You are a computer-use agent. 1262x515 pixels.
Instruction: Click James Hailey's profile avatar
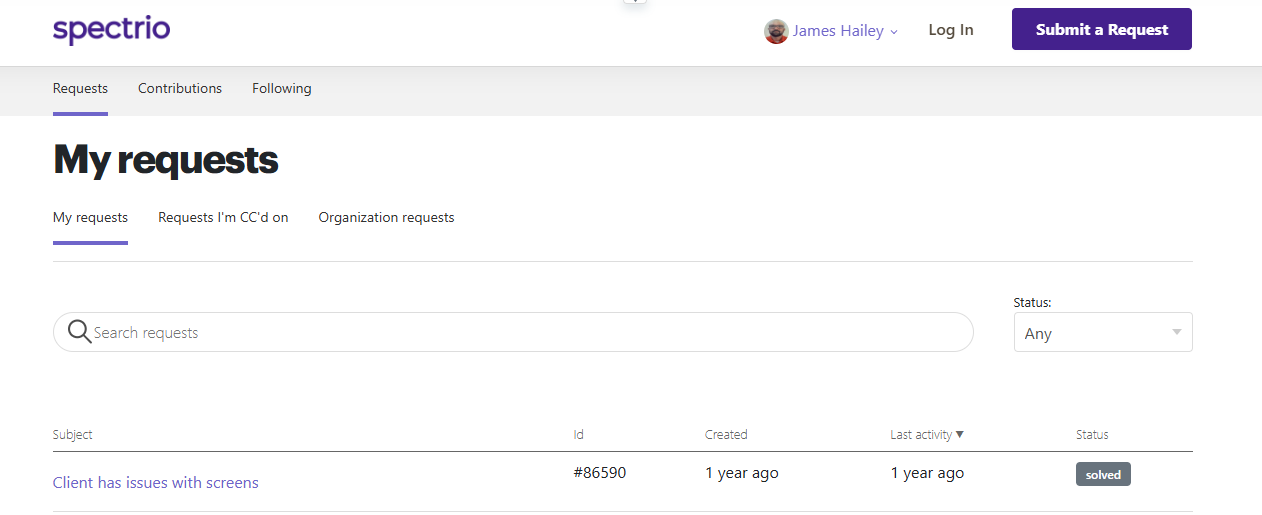point(776,31)
